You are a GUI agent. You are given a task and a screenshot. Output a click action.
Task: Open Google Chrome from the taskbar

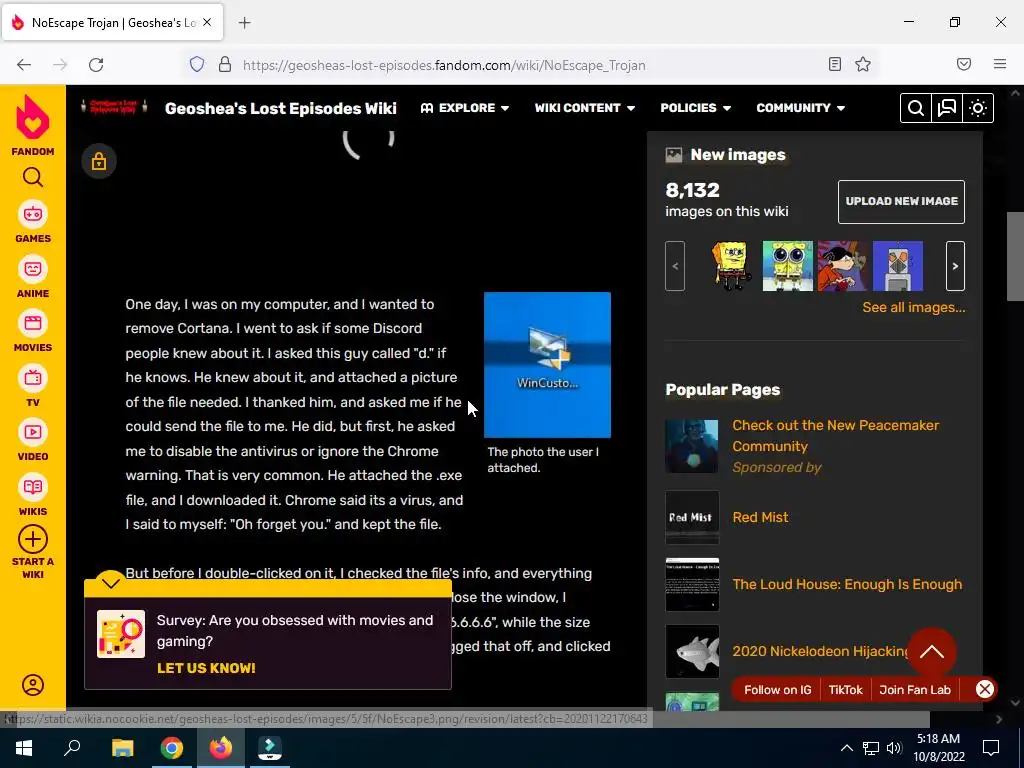click(171, 748)
